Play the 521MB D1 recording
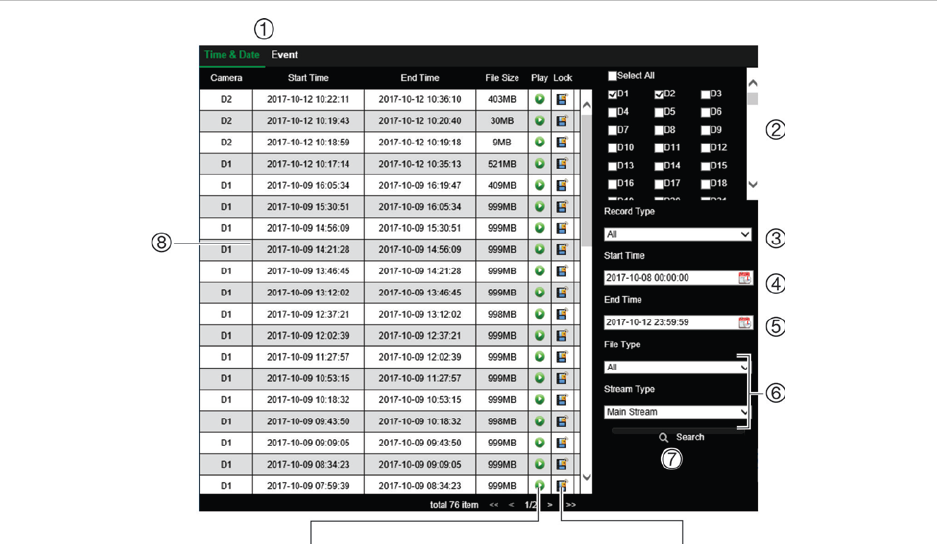The image size is (937, 544). pos(540,164)
